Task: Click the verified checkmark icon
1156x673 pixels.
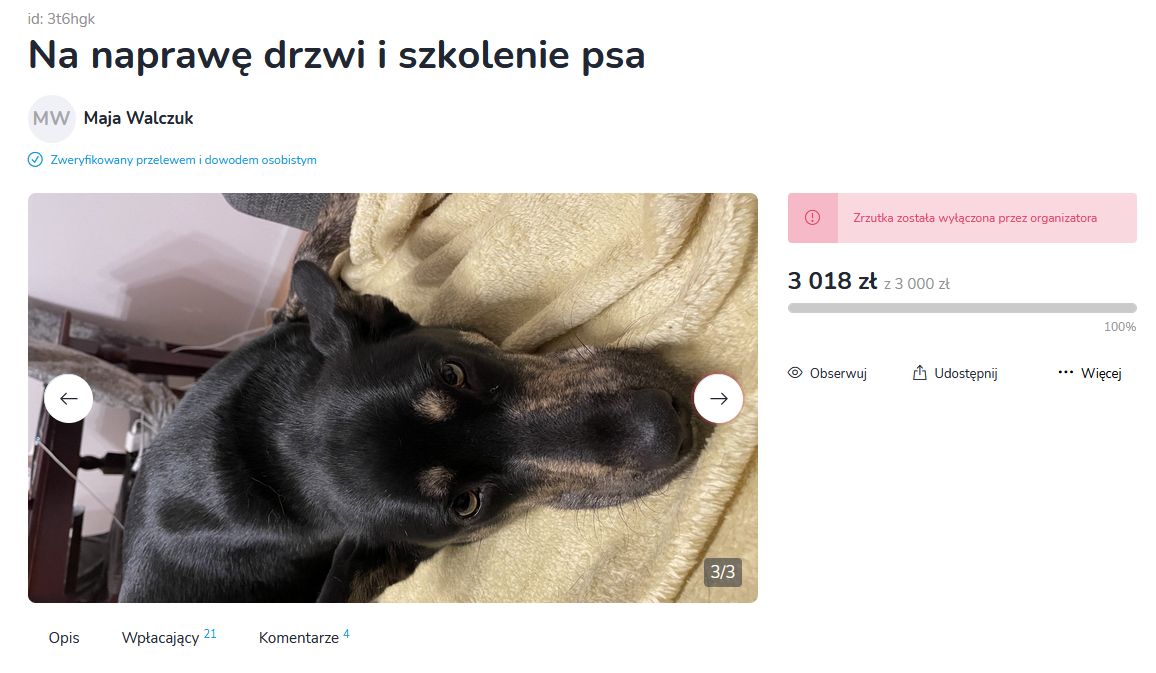Action: tap(35, 160)
